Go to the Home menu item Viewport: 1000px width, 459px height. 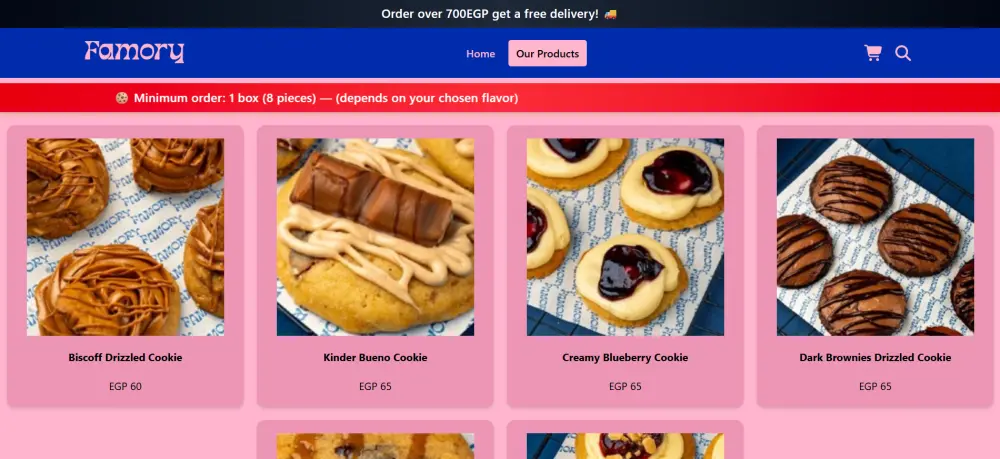click(480, 54)
